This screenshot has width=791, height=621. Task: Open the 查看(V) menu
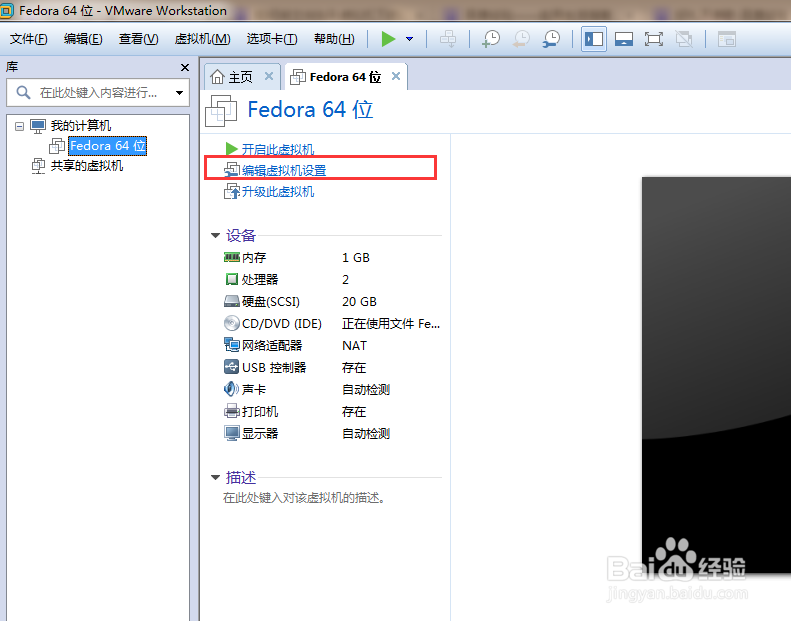tap(138, 39)
